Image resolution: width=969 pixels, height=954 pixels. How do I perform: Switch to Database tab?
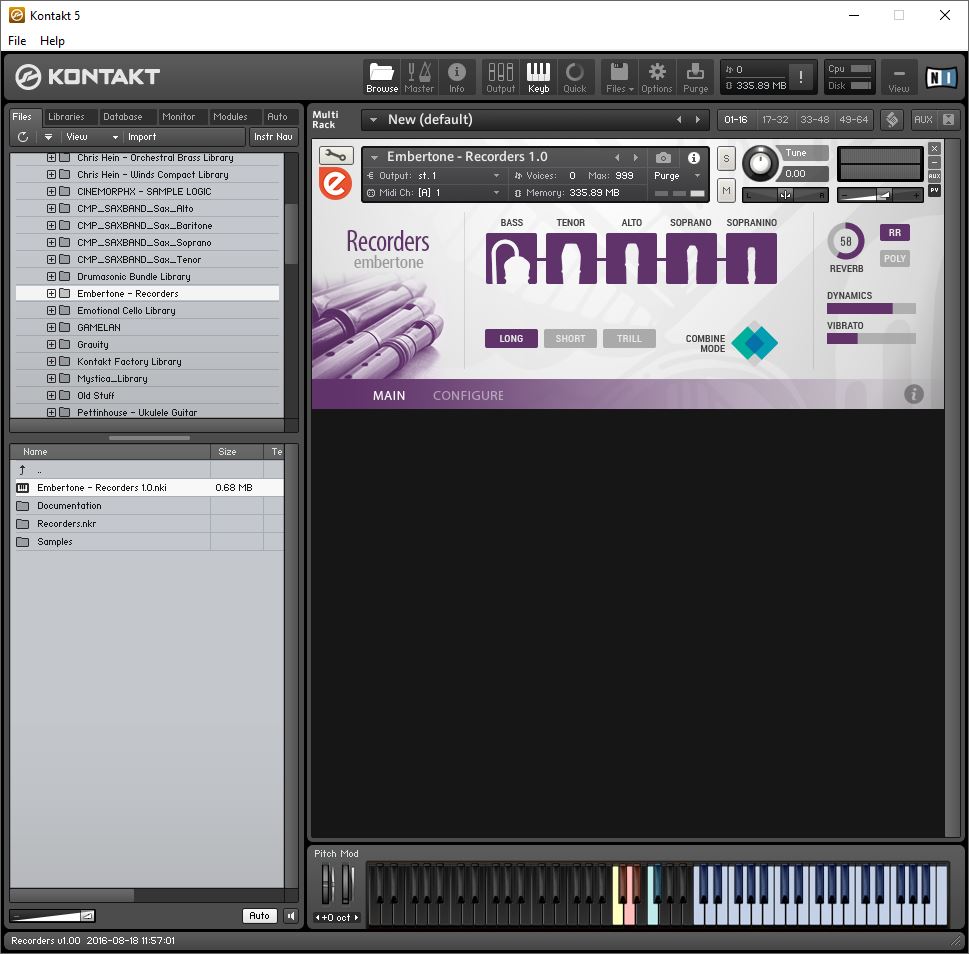tap(122, 117)
